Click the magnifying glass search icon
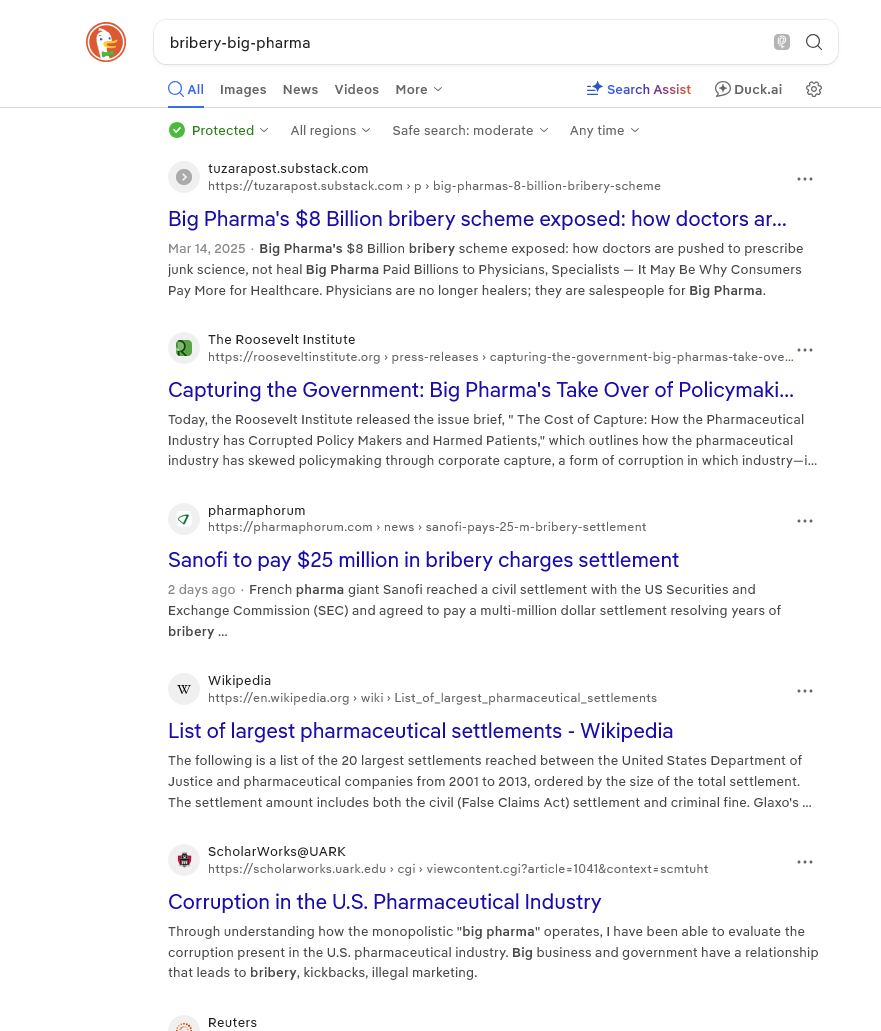Viewport: 881px width, 1031px height. (814, 42)
